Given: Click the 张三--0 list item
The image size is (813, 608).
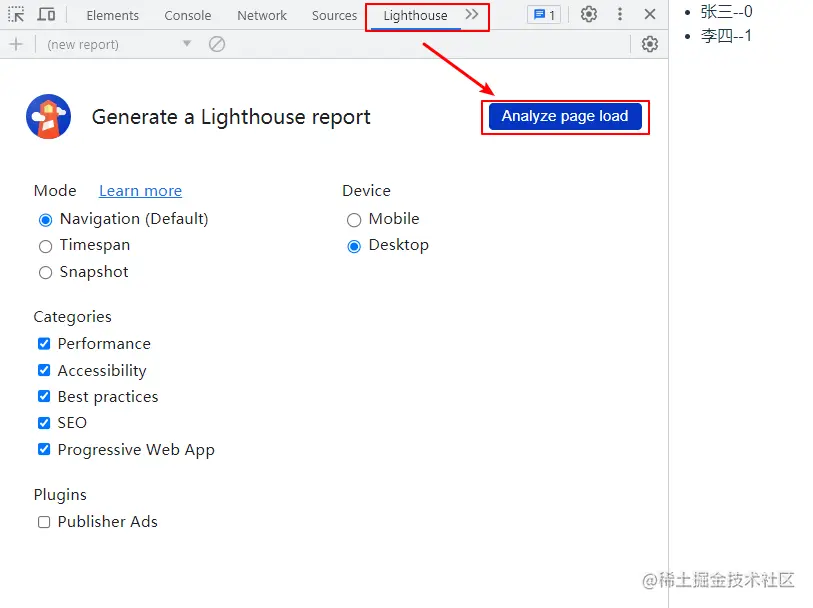Looking at the screenshot, I should 726,11.
